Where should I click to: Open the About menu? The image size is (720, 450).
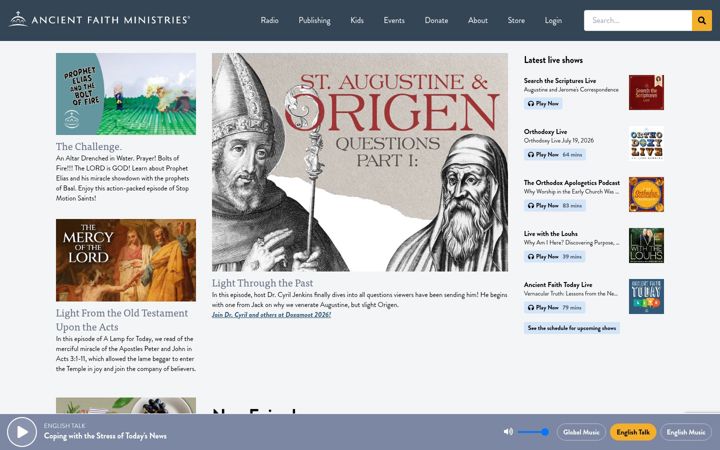[478, 20]
